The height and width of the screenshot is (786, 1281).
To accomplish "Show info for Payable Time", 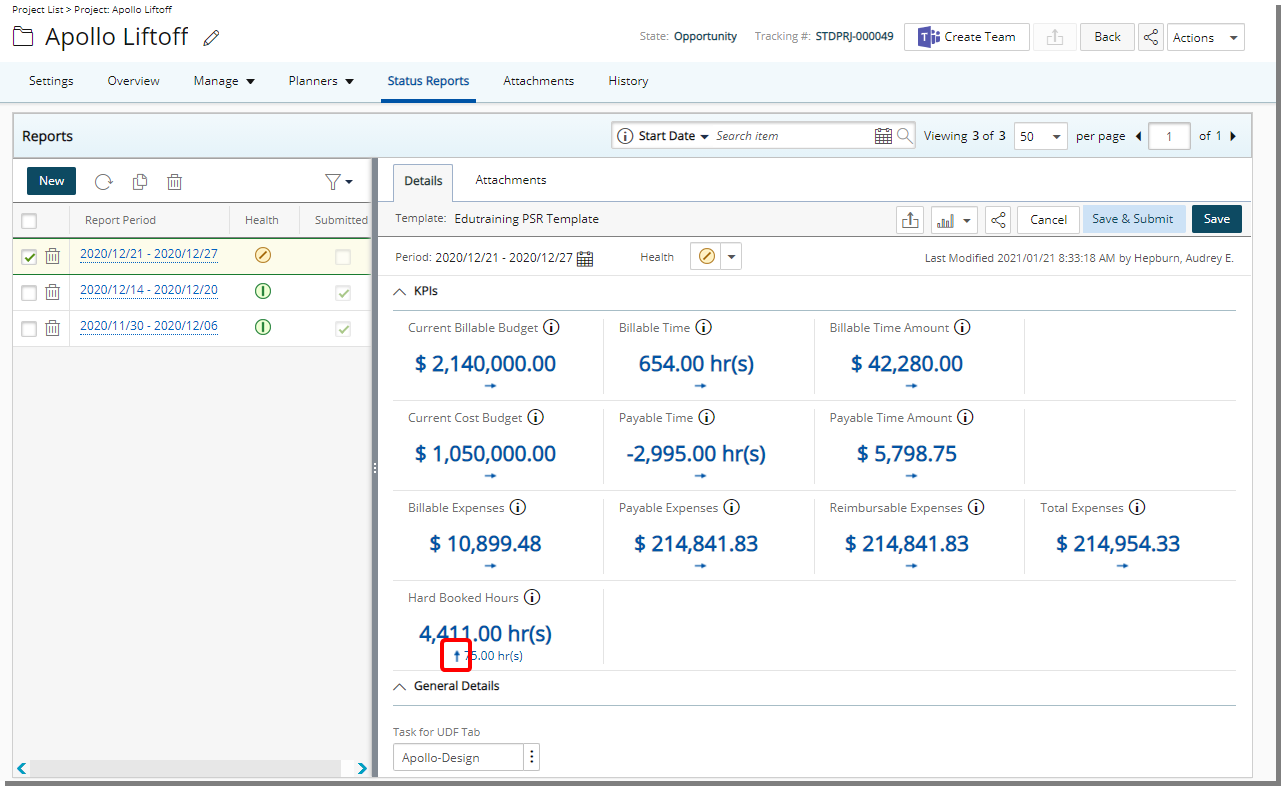I will click(706, 418).
